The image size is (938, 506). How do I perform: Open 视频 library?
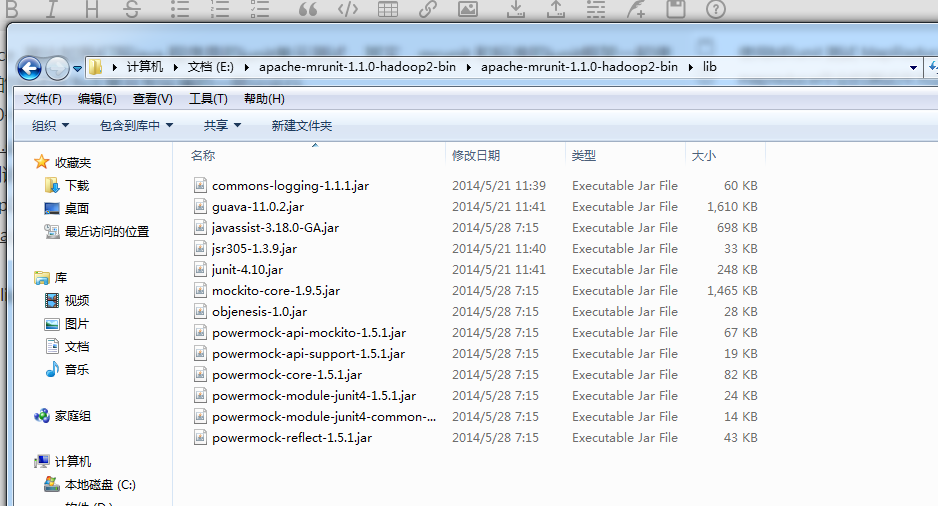coord(77,301)
